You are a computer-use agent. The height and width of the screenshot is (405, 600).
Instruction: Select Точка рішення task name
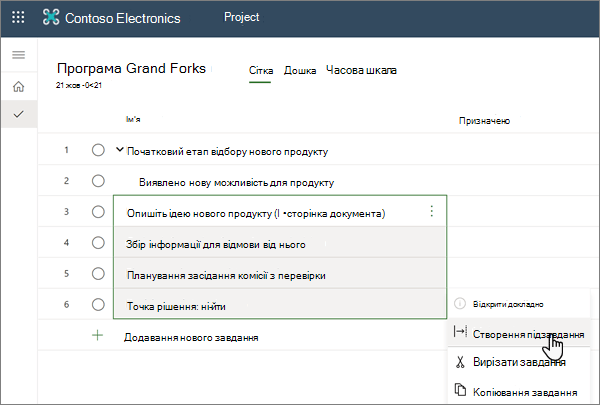click(x=176, y=307)
